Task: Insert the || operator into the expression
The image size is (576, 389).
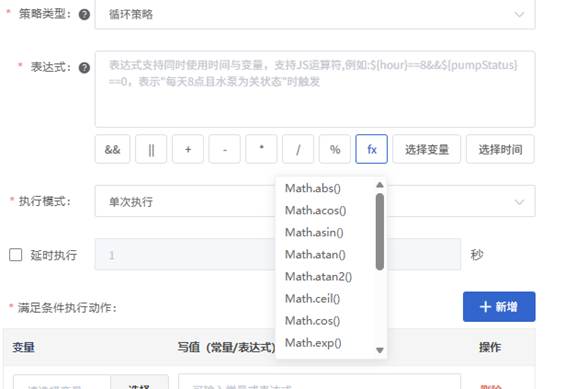Action: (151, 149)
